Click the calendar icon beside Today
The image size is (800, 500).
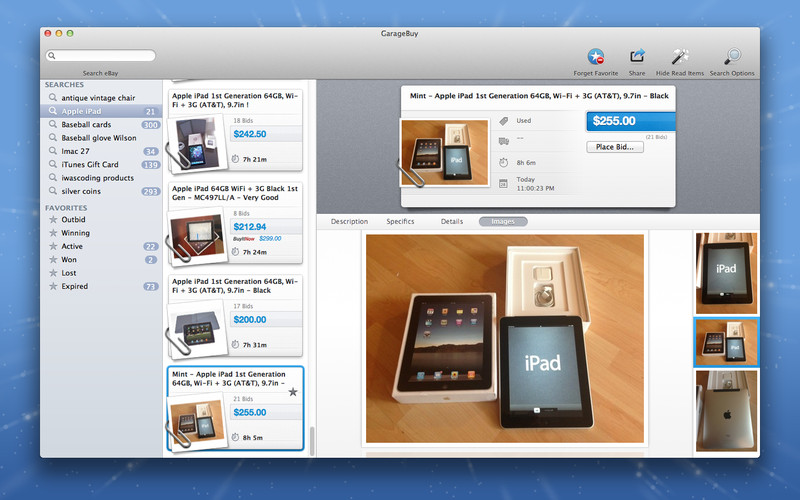click(503, 184)
